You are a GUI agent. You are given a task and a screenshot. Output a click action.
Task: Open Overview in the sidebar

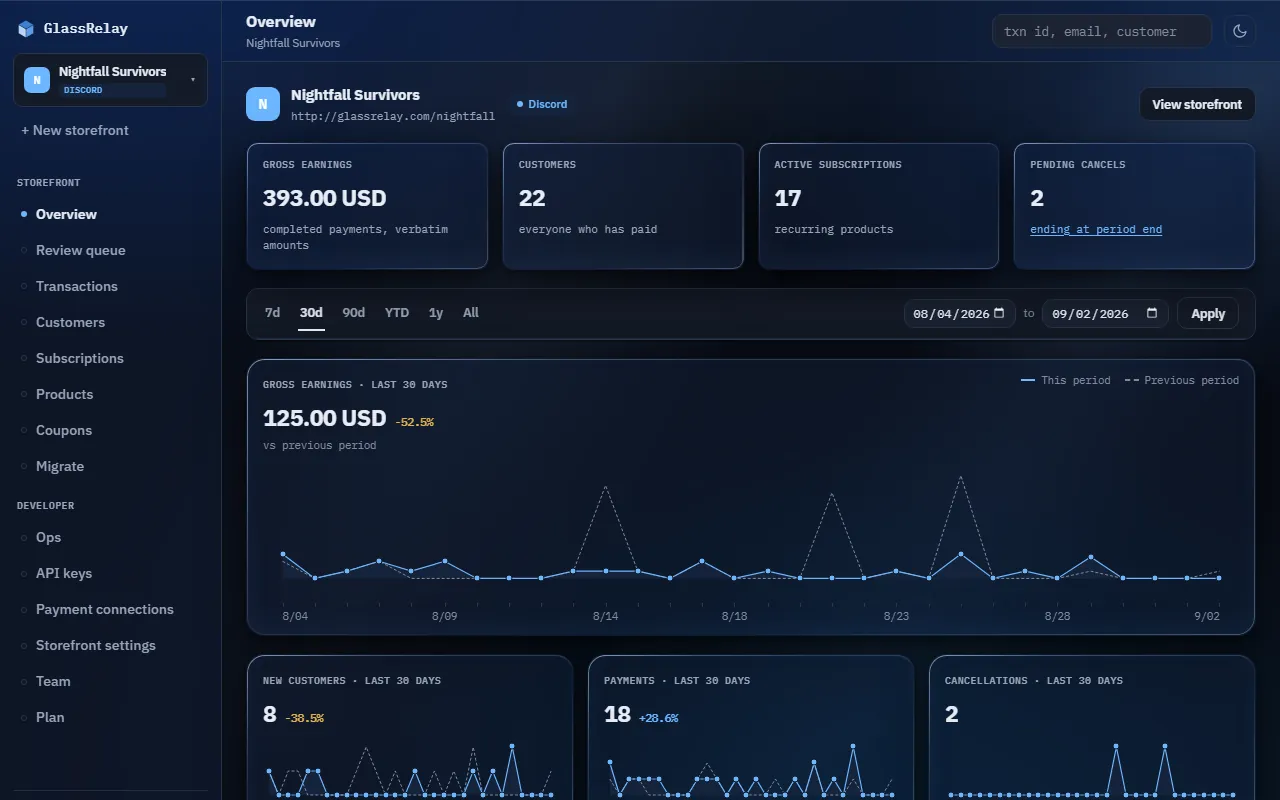click(x=110, y=214)
